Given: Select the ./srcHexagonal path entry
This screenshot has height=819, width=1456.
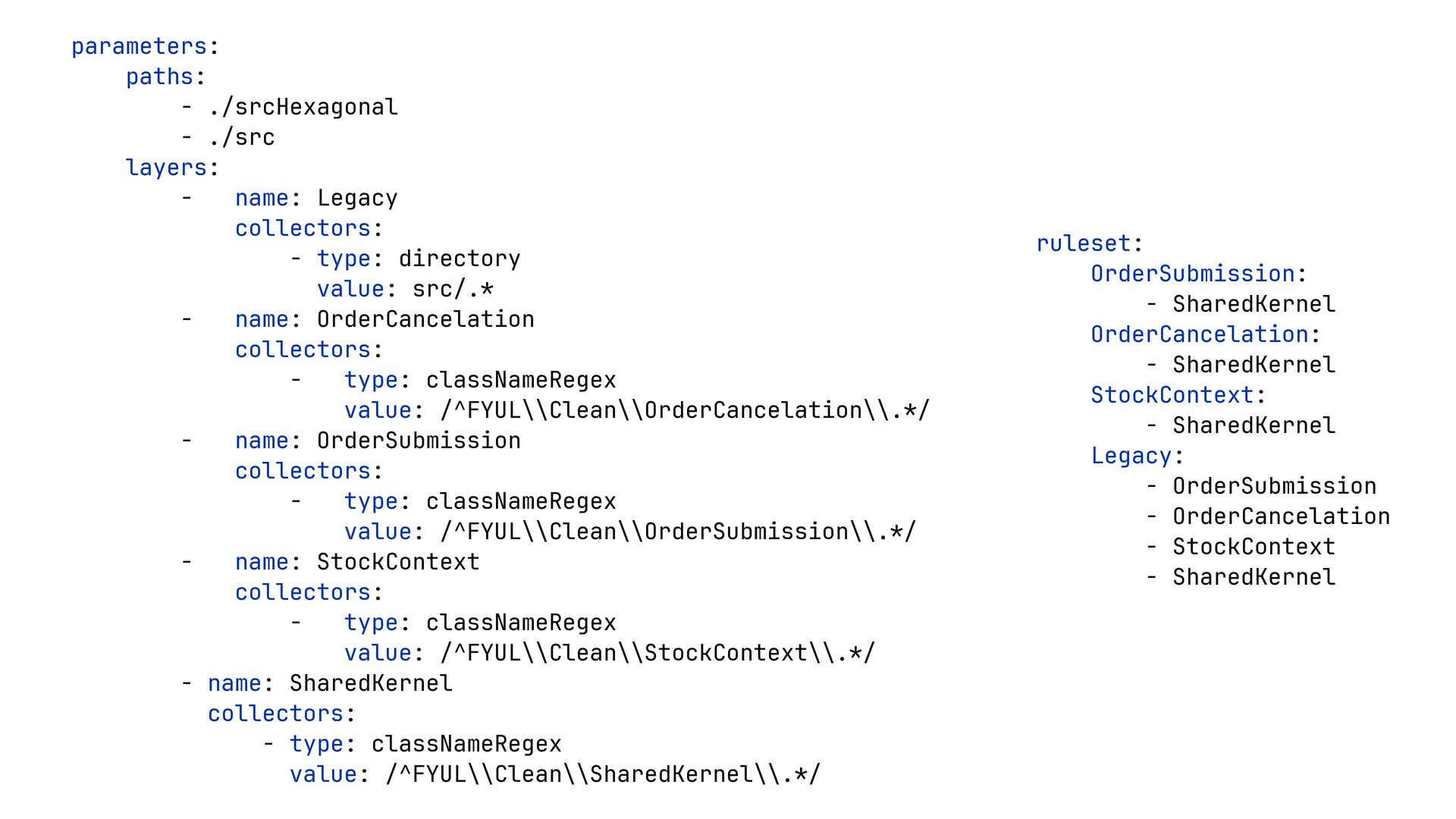Looking at the screenshot, I should 303,108.
